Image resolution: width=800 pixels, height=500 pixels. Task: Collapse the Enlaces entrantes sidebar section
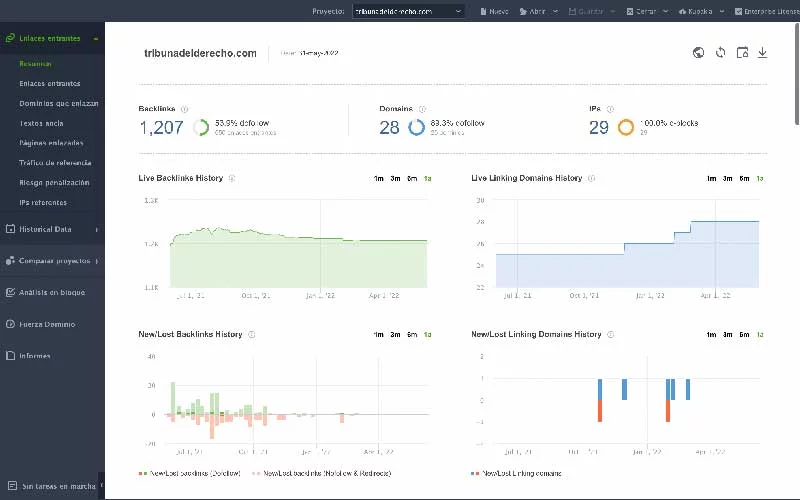95,39
